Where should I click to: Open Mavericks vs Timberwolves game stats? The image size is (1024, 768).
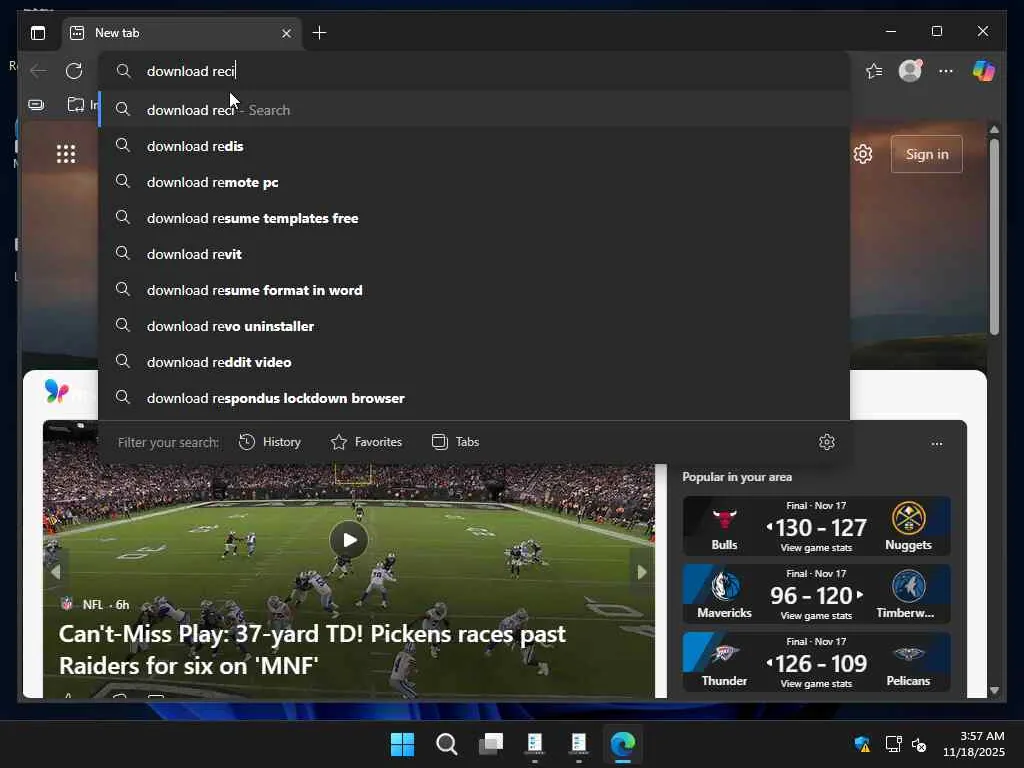click(816, 594)
